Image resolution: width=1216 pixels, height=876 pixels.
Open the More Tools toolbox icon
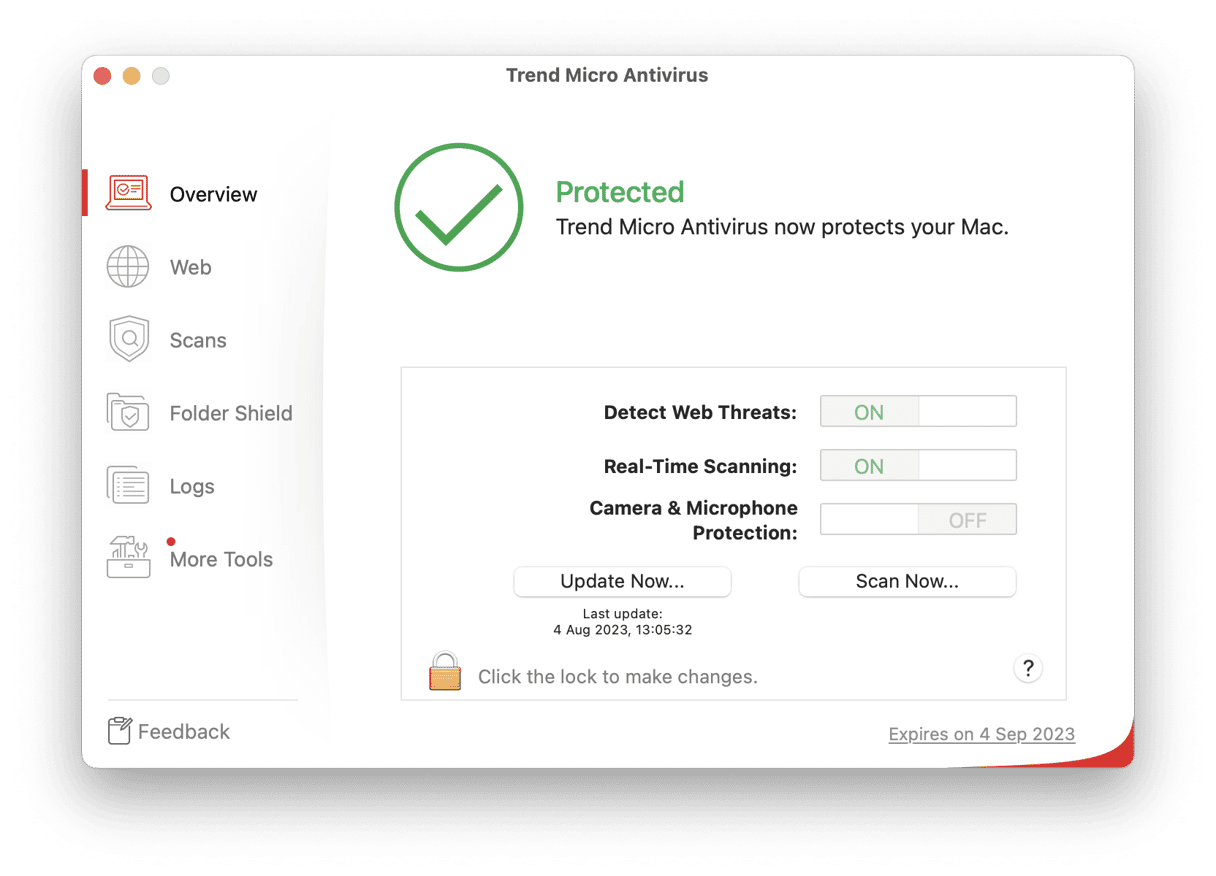tap(128, 559)
